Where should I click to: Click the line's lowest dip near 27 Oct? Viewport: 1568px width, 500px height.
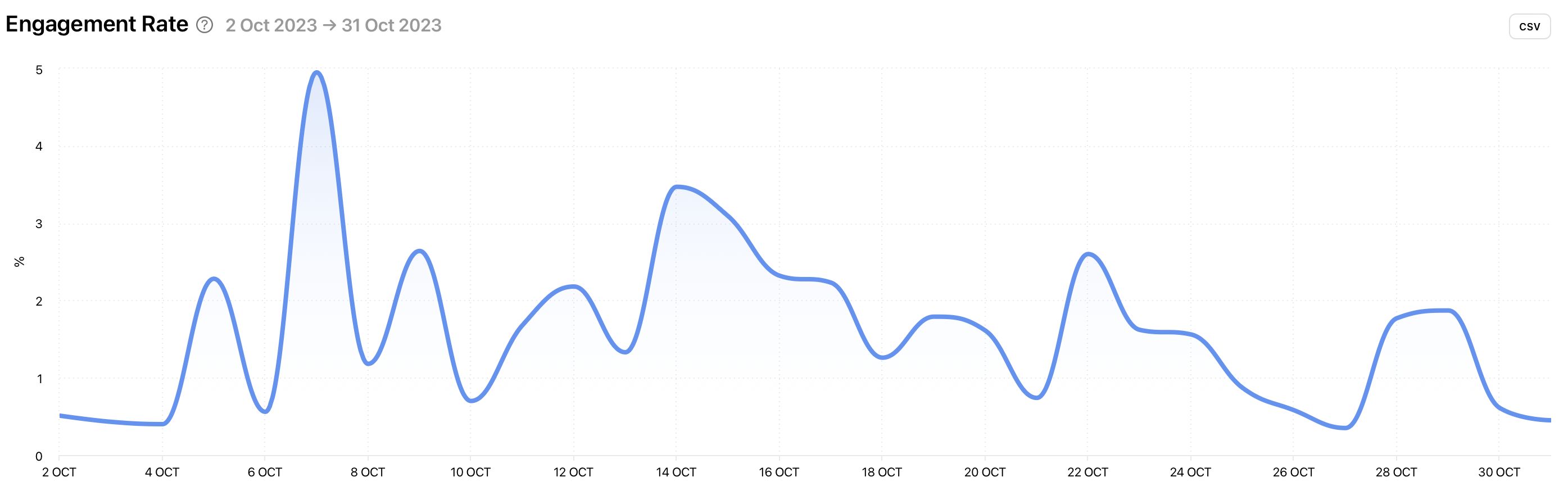tap(1345, 428)
